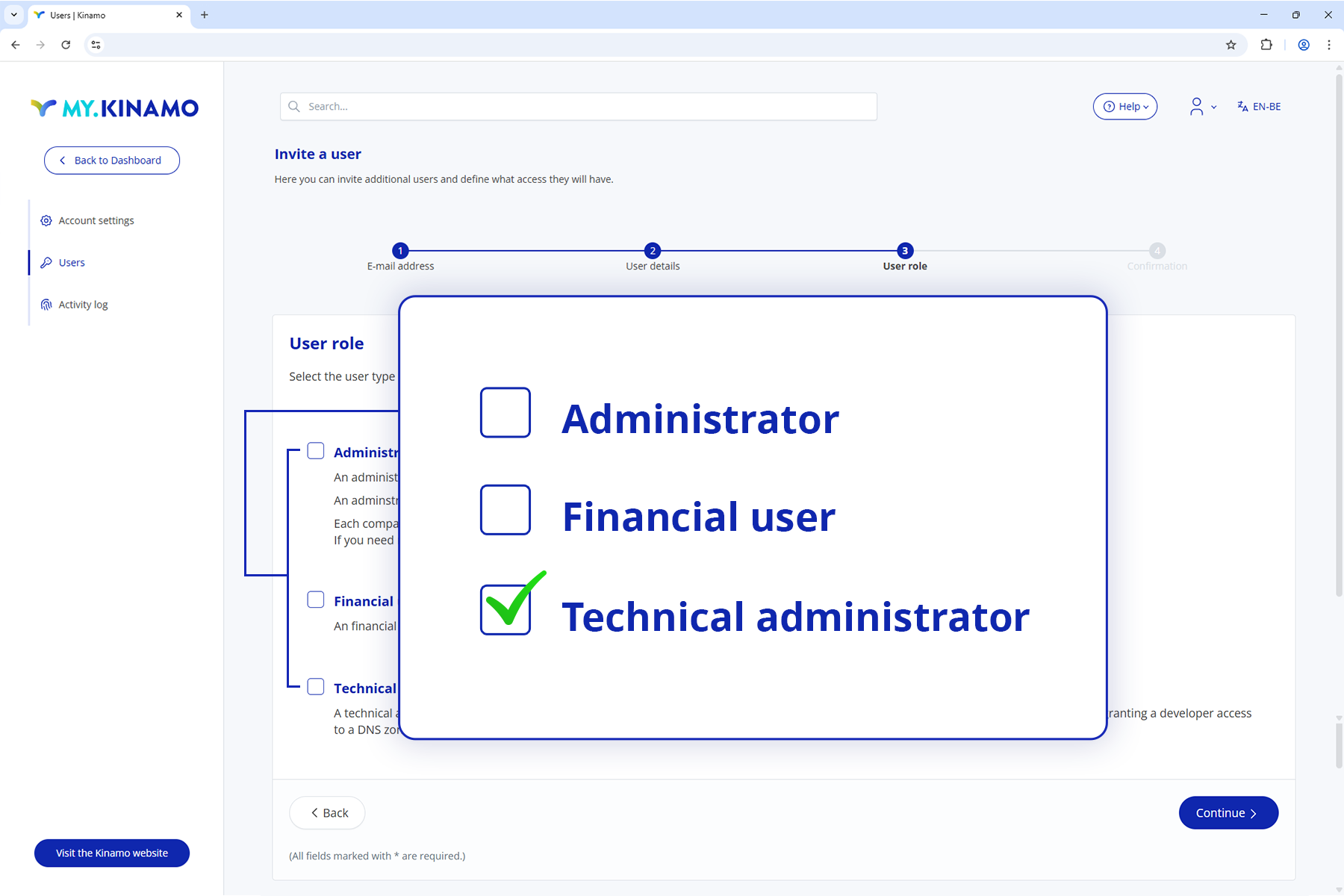This screenshot has height=896, width=1344.
Task: Click the Back button
Action: tap(327, 813)
